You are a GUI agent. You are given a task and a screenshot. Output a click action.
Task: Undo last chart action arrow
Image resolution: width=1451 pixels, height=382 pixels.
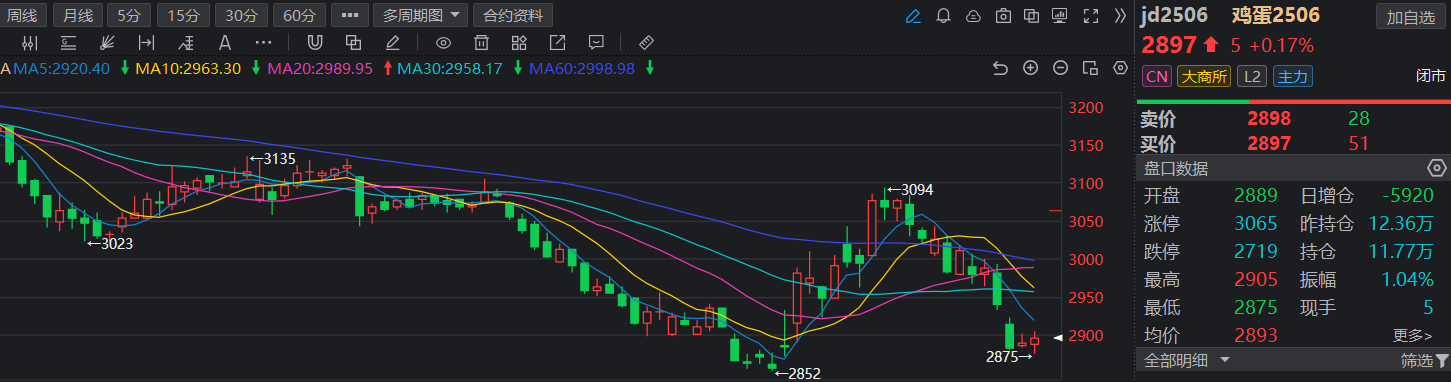point(1000,68)
